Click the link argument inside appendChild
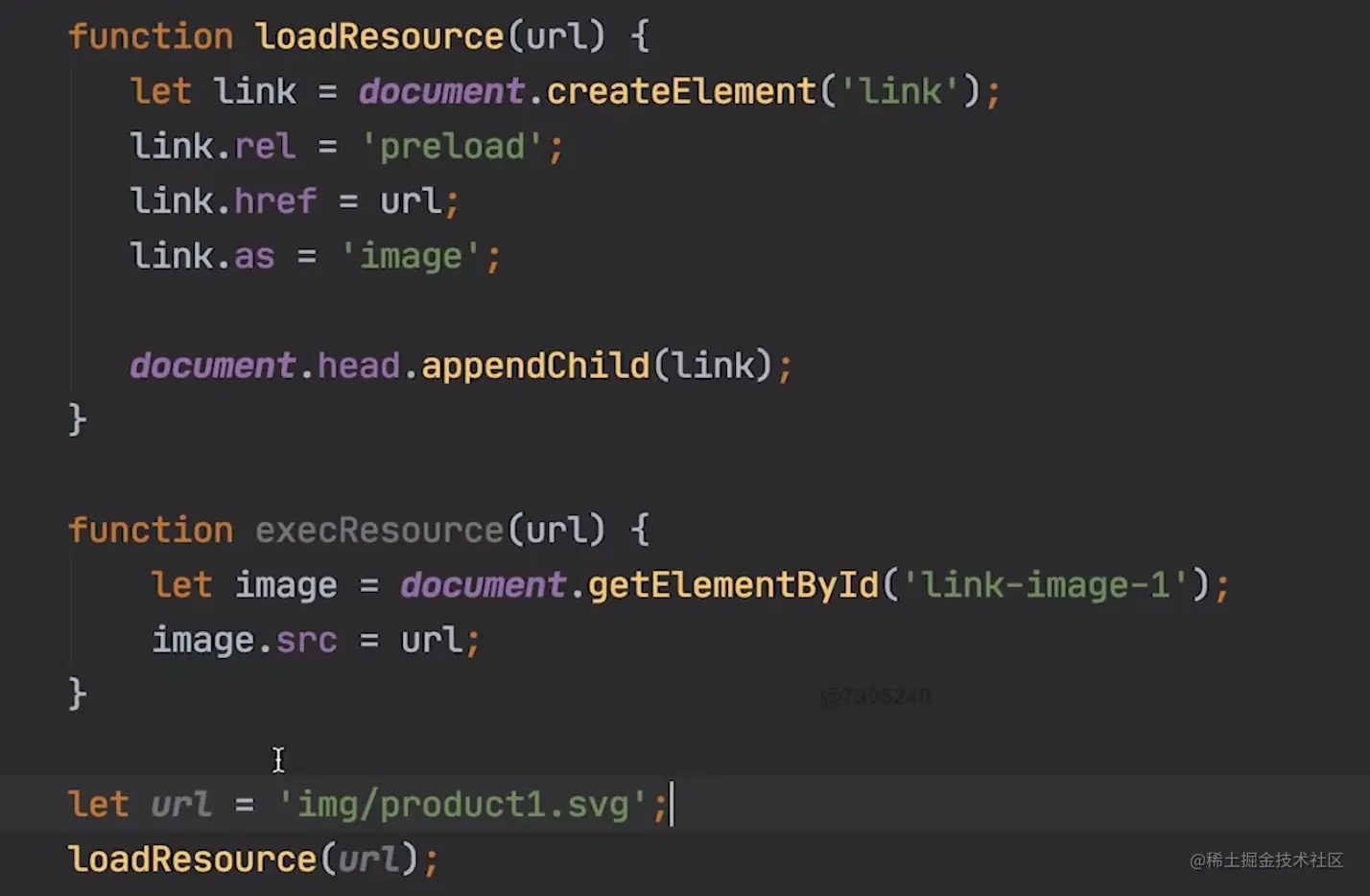Viewport: 1370px width, 896px height. coord(713,365)
